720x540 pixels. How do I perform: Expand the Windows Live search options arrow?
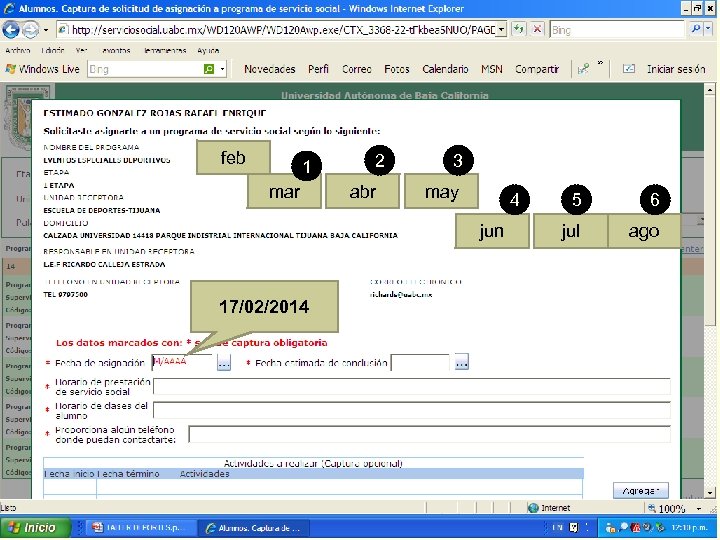pyautogui.click(x=222, y=69)
